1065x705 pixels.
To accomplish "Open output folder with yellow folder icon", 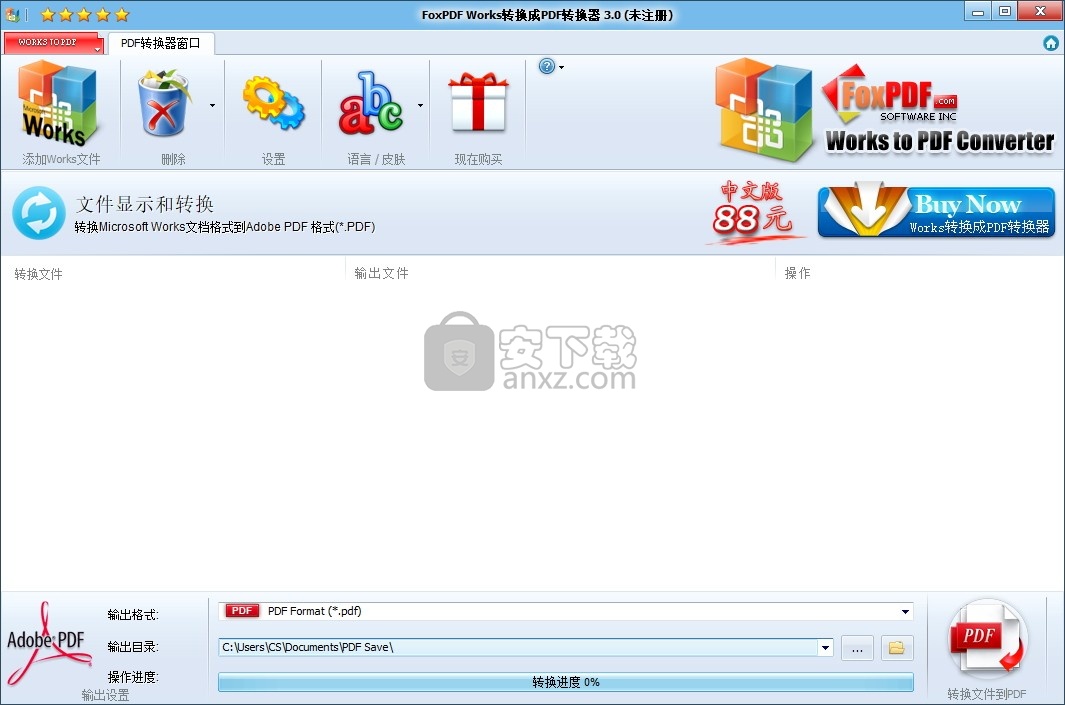I will 897,648.
